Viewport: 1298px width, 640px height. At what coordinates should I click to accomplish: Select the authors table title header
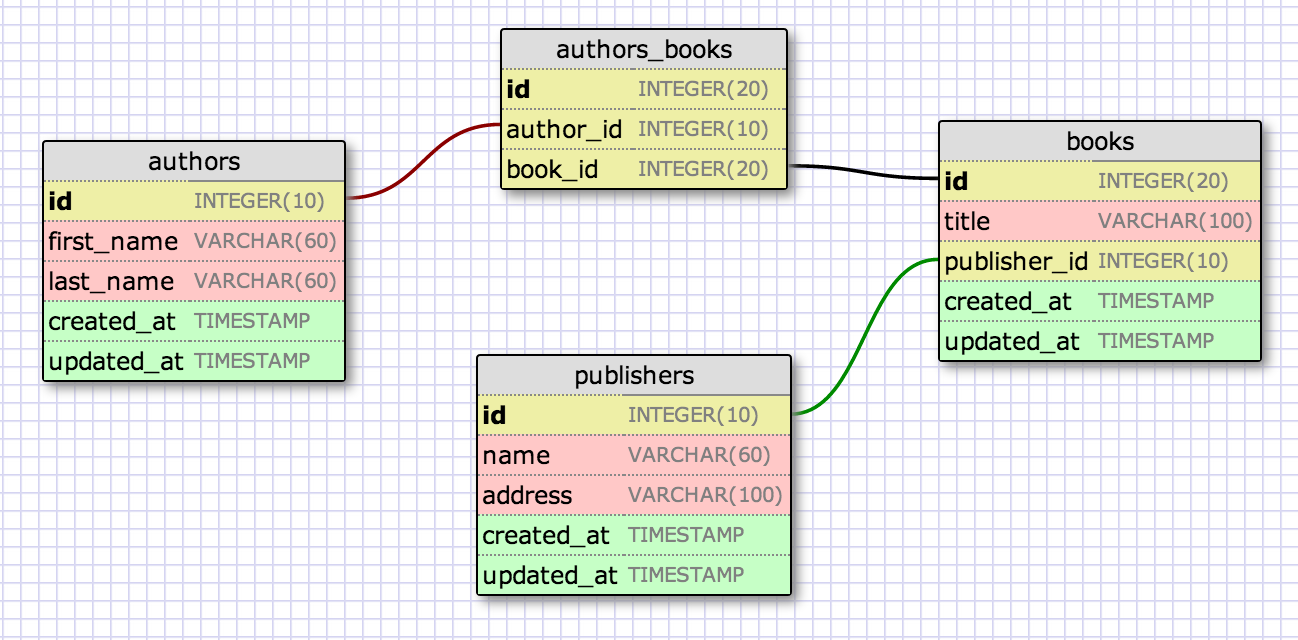[x=194, y=161]
